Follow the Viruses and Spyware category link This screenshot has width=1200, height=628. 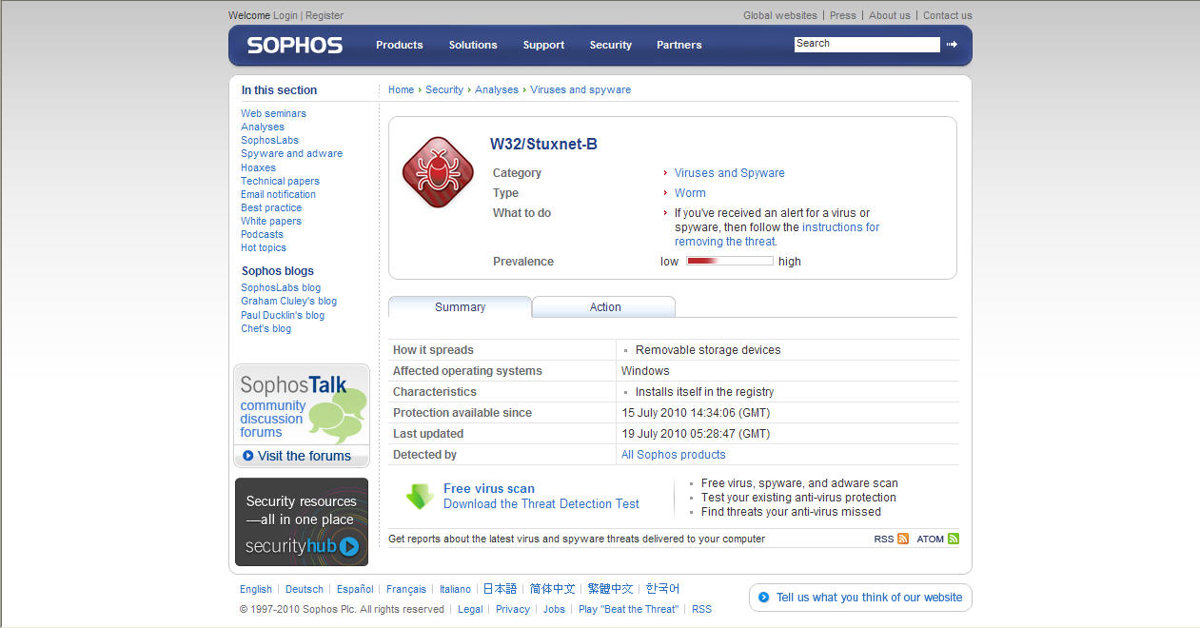729,173
